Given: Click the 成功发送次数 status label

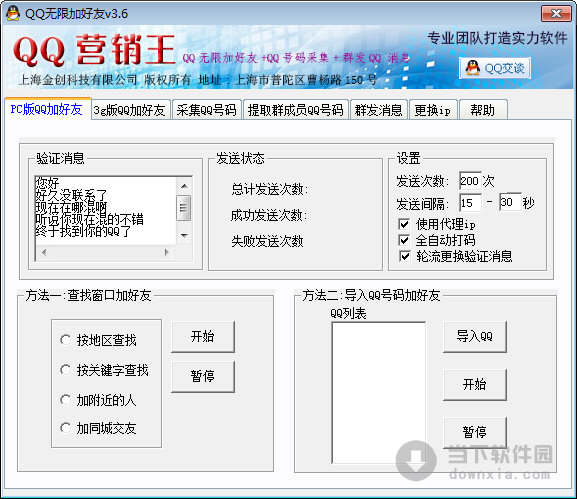Looking at the screenshot, I should click(x=269, y=216).
